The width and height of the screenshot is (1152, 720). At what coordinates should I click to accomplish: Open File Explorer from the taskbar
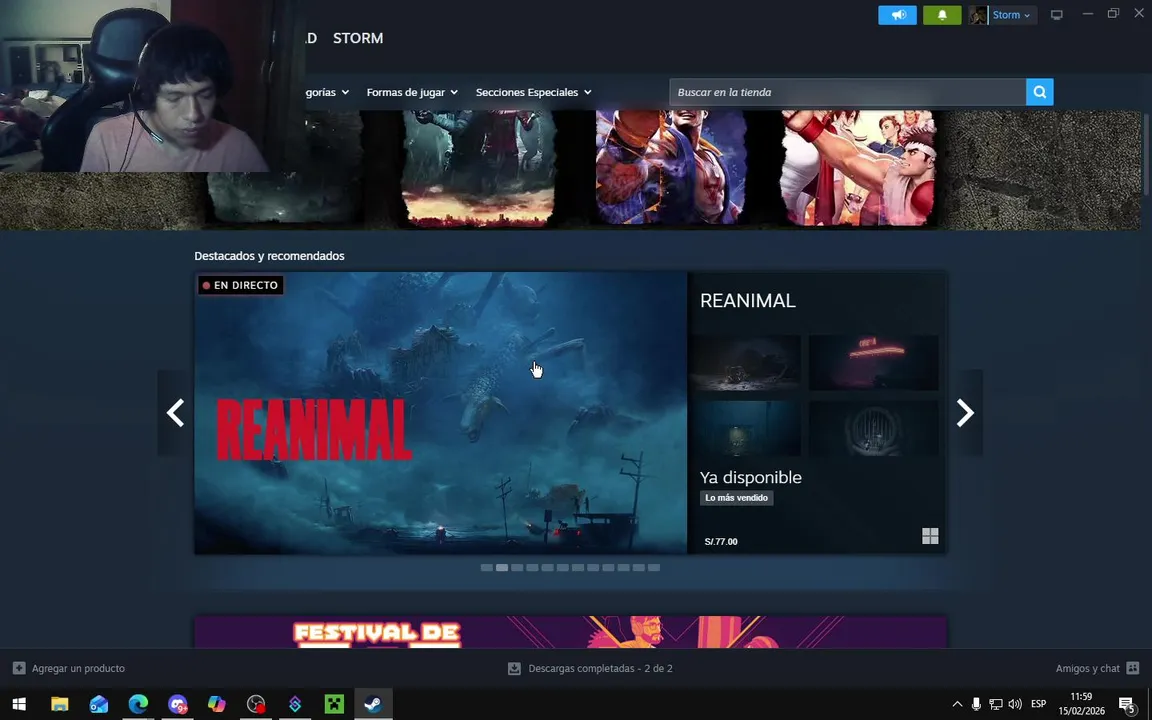[60, 704]
